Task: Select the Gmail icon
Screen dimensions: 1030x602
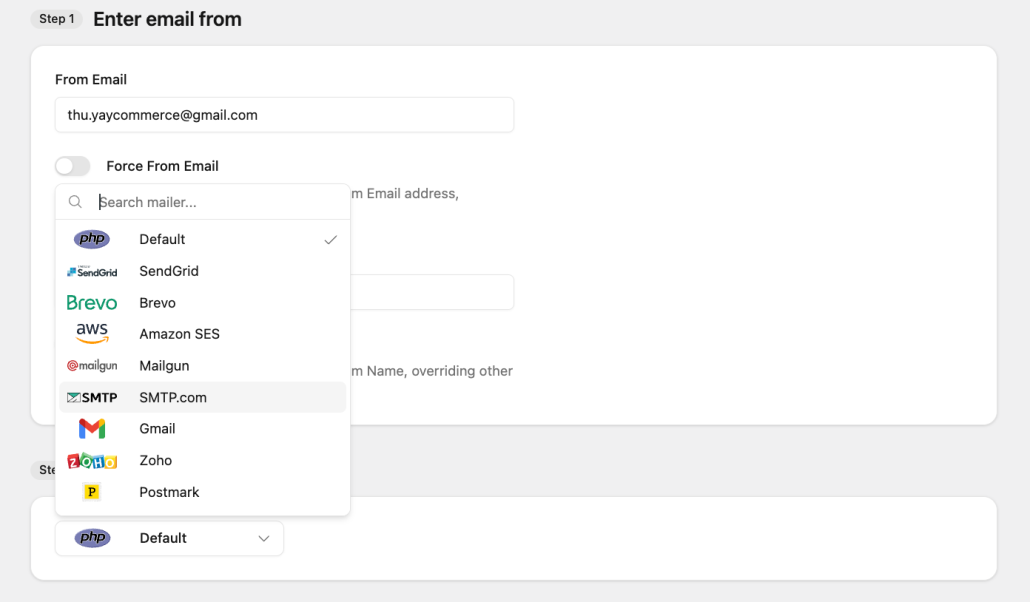Action: click(x=92, y=428)
